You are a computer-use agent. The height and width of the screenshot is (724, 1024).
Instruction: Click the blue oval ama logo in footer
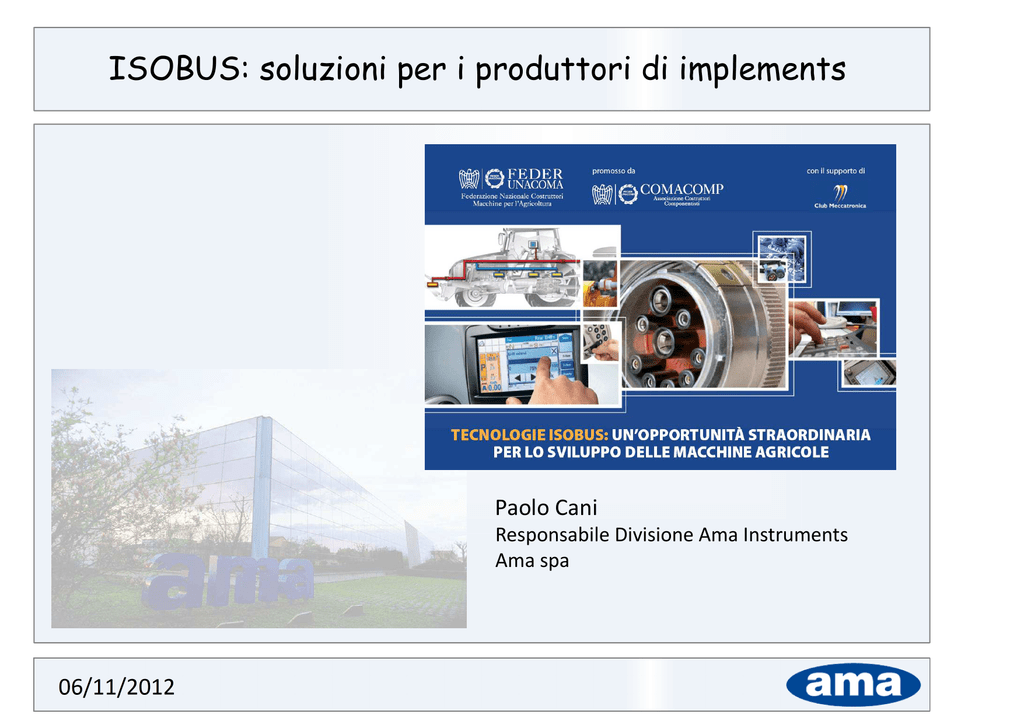click(853, 685)
